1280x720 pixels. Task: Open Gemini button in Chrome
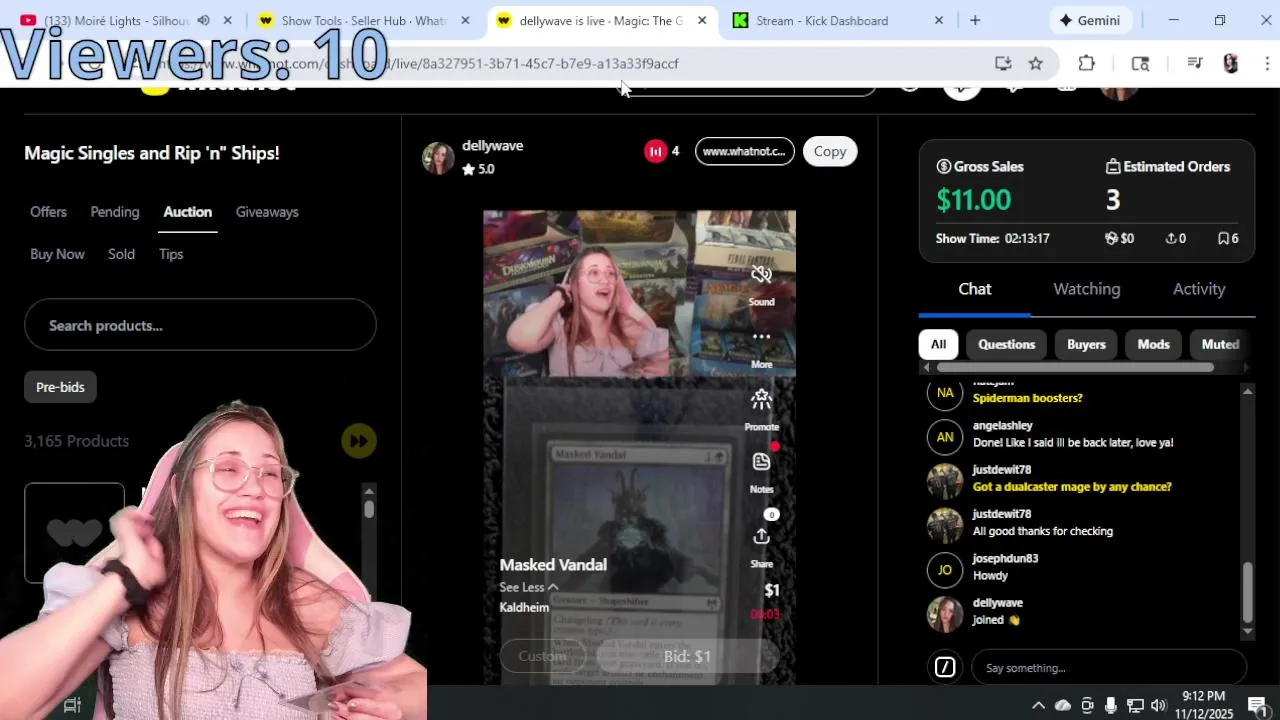coord(1091,20)
